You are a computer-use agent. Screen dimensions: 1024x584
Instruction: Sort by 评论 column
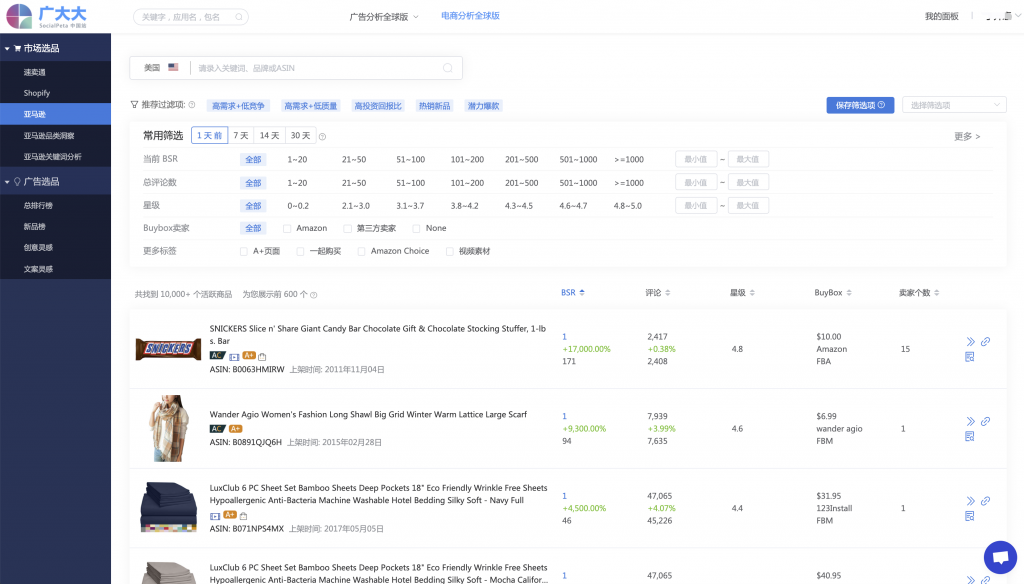[658, 293]
